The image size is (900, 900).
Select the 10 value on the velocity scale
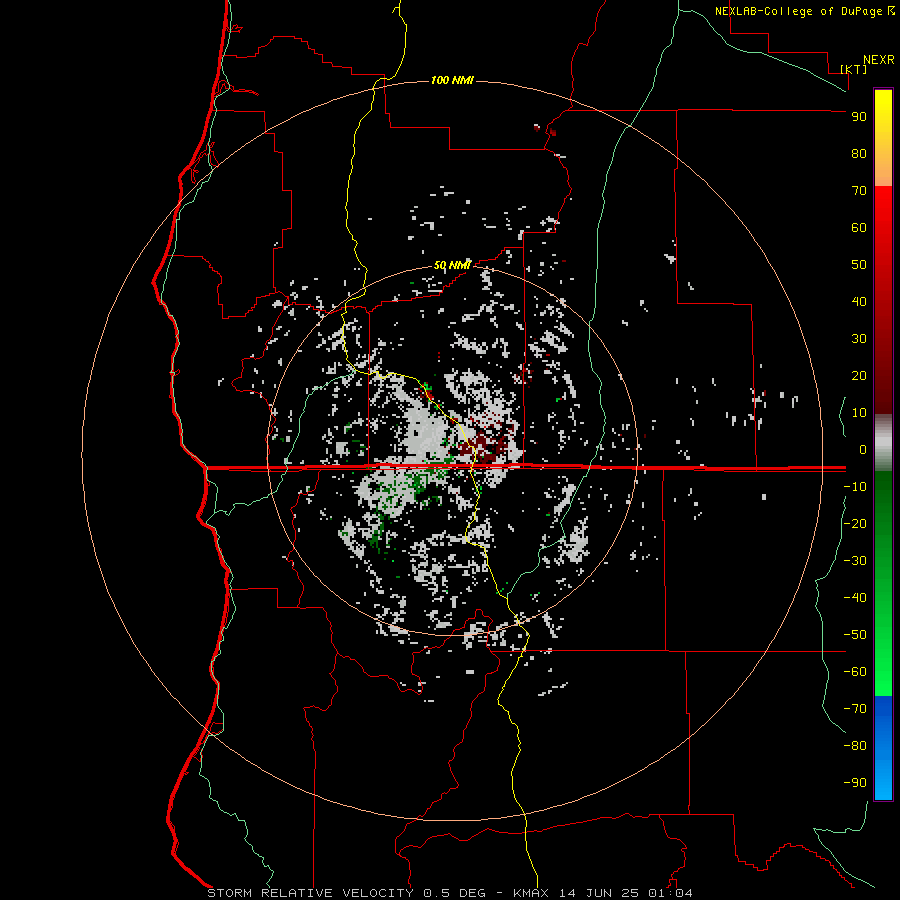tap(859, 413)
